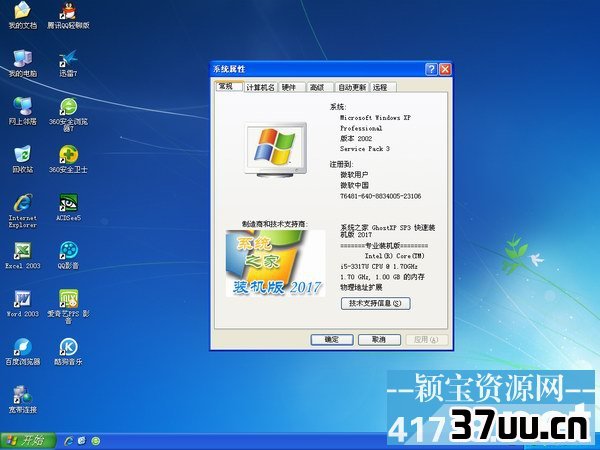Click the 取消 button
This screenshot has width=600, height=450.
pos(379,339)
